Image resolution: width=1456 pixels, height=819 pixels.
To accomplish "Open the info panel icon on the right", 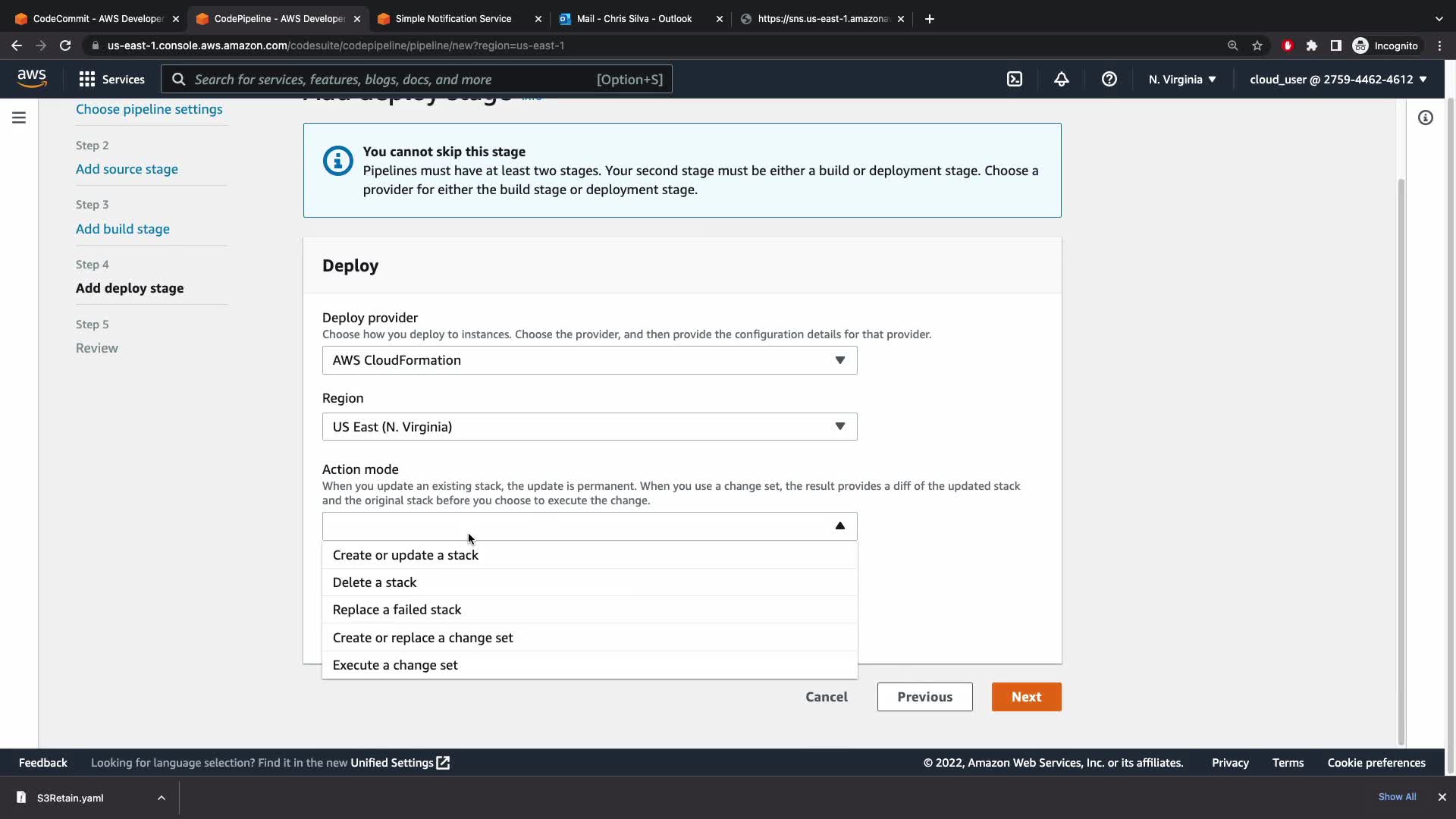I will pos(1425,118).
